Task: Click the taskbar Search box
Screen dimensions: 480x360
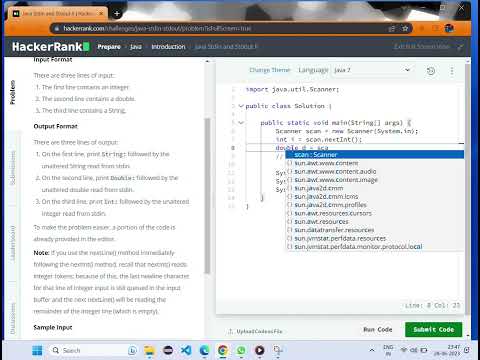Action: point(93,350)
